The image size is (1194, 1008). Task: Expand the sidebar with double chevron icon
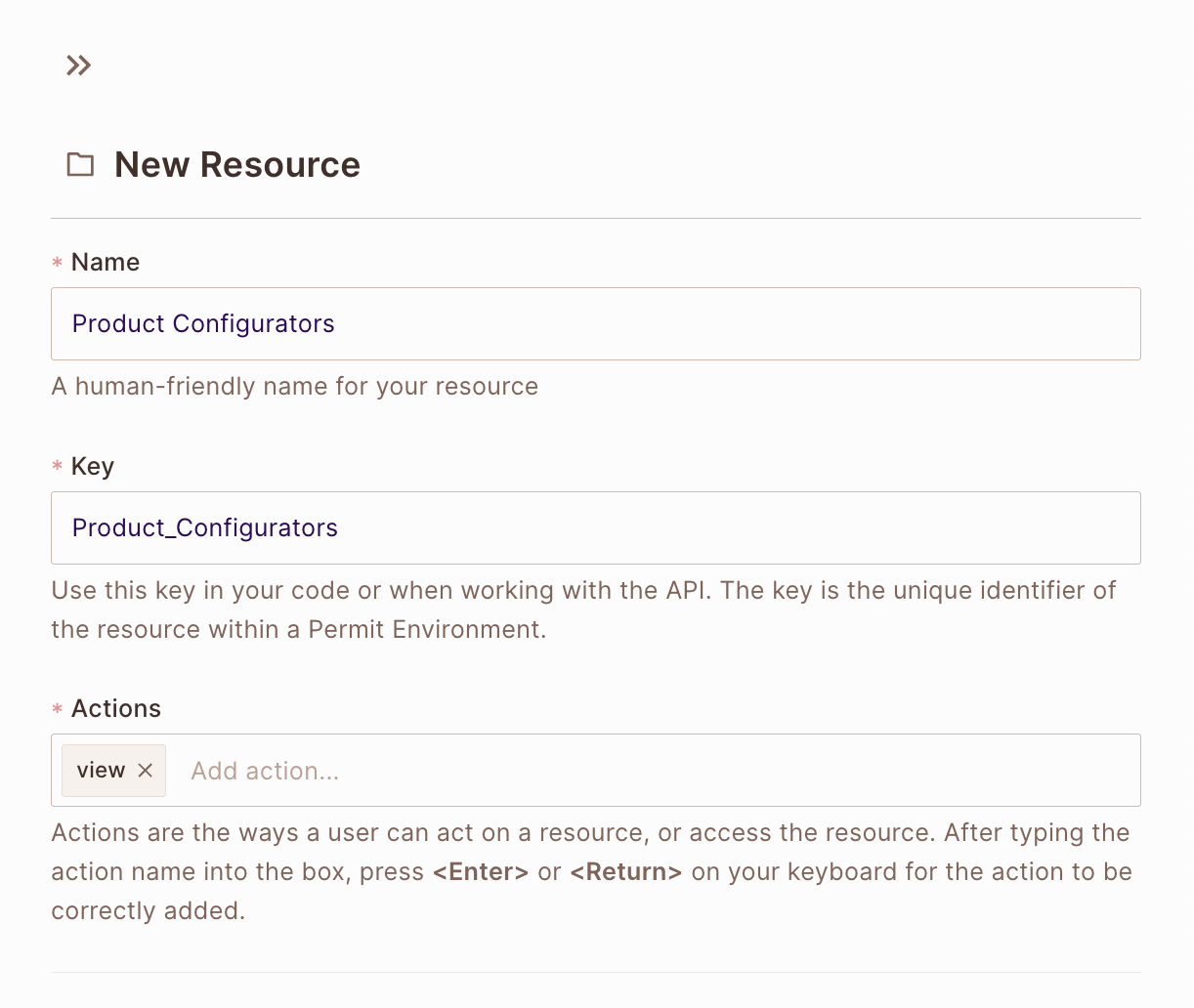tap(78, 65)
